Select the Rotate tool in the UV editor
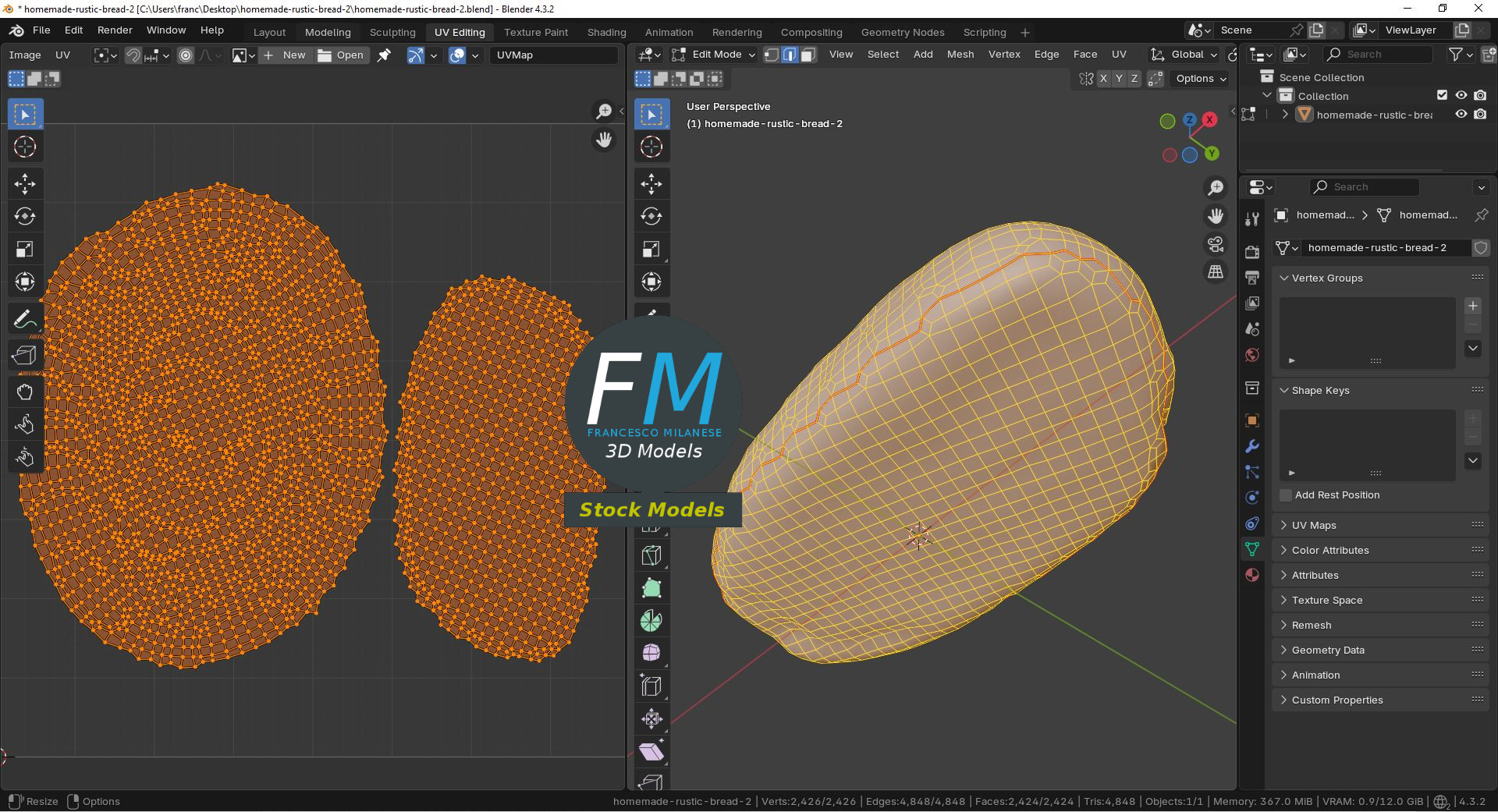1498x812 pixels. point(25,217)
